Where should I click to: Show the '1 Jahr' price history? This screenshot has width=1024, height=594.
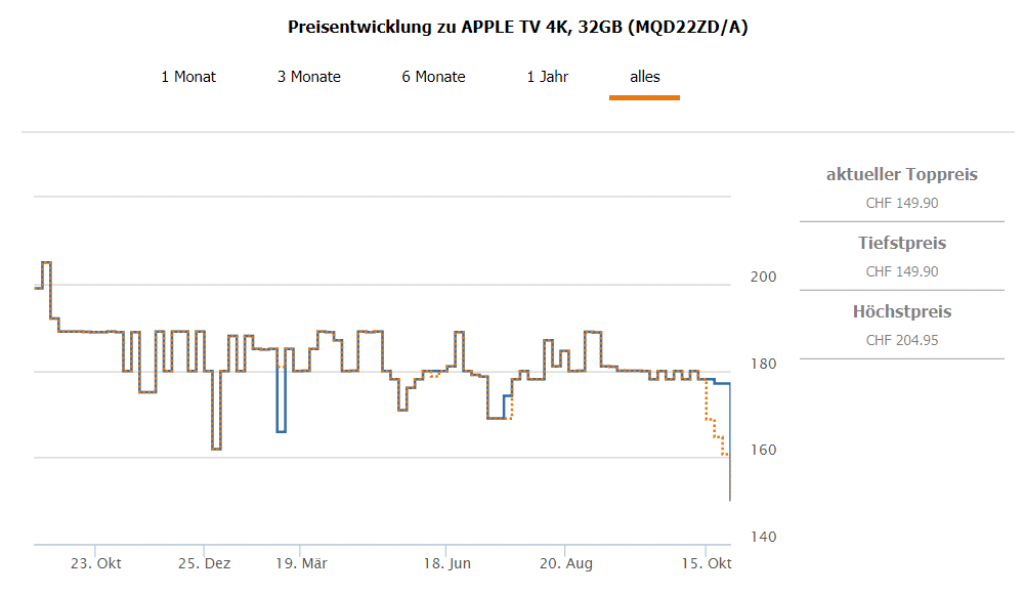547,76
